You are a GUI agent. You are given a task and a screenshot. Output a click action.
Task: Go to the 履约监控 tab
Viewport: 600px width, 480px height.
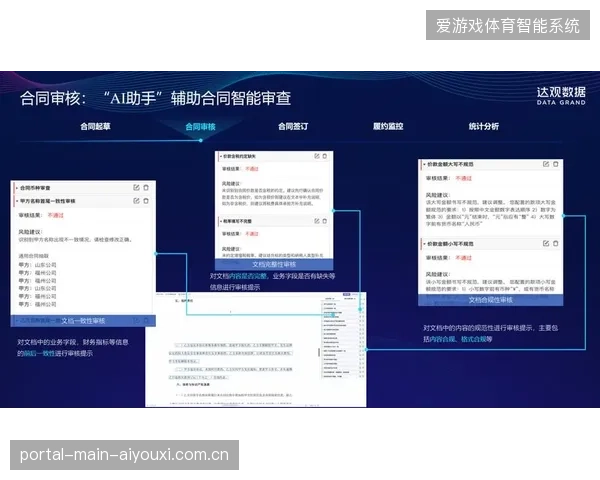(388, 126)
